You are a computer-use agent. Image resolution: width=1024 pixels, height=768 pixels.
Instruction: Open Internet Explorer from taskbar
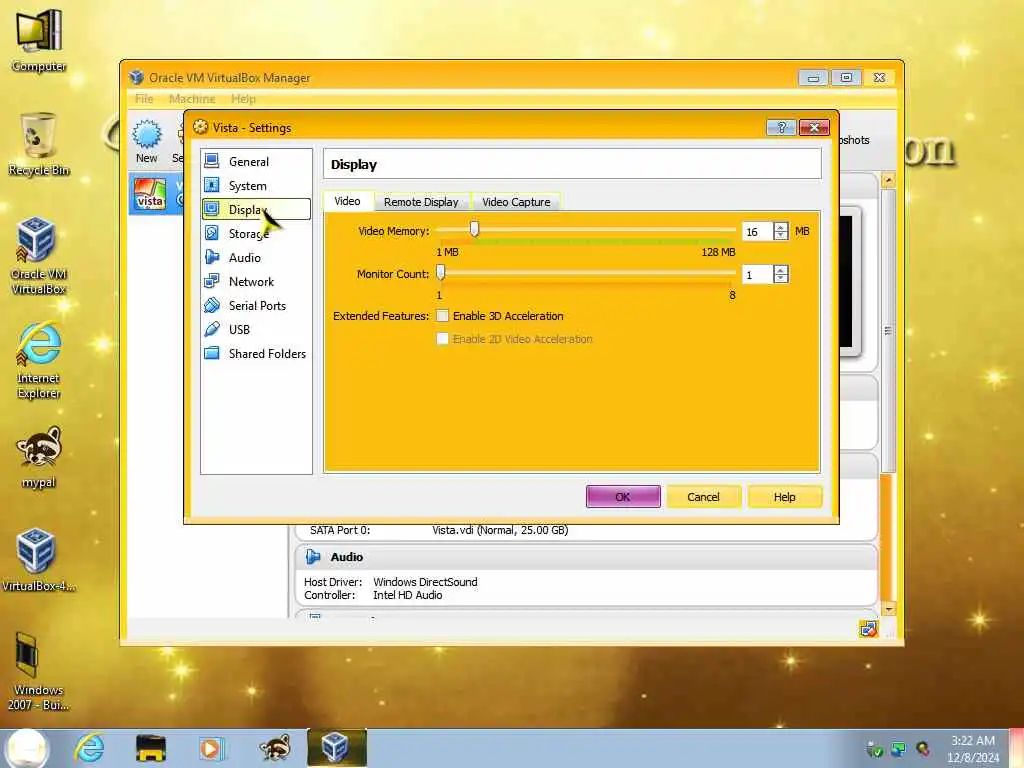[x=89, y=748]
